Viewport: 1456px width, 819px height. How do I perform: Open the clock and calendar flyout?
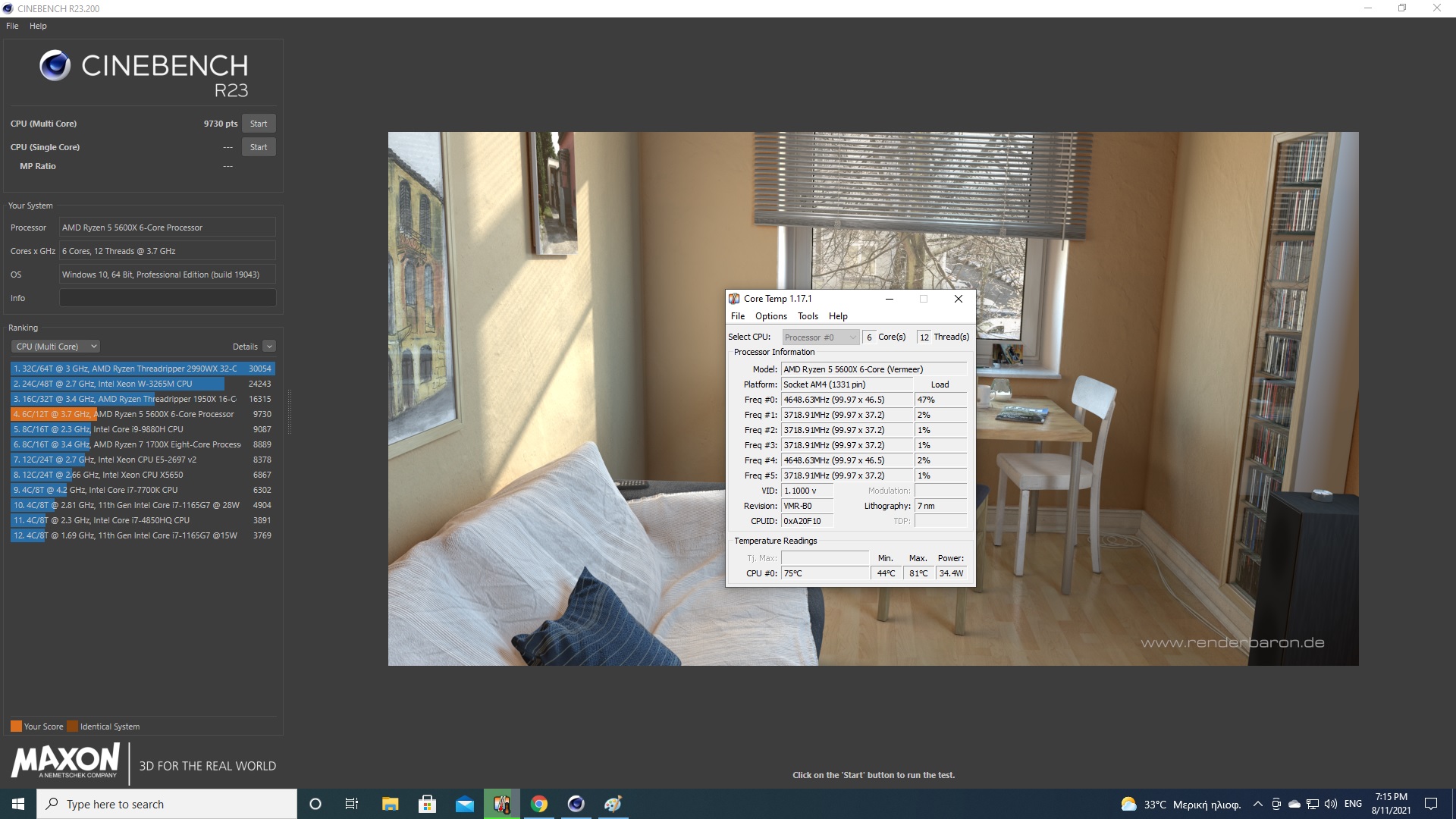[1391, 804]
